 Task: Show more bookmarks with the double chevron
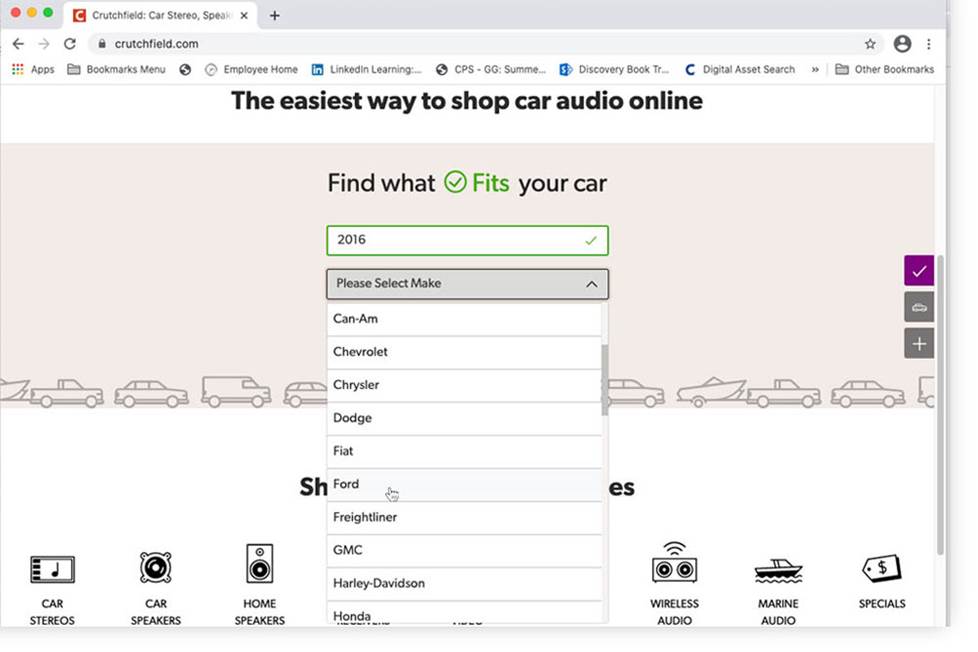coord(815,69)
